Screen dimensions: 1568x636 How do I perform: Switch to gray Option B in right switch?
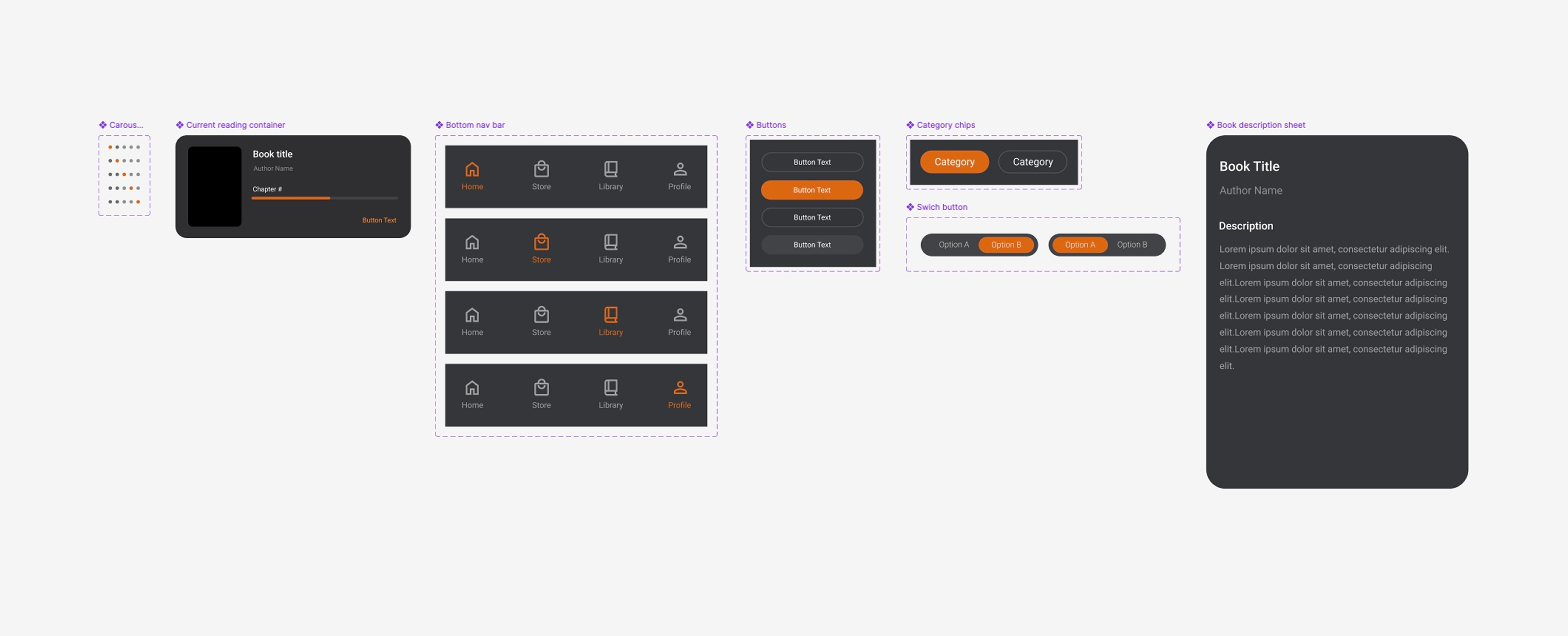[x=1132, y=245]
